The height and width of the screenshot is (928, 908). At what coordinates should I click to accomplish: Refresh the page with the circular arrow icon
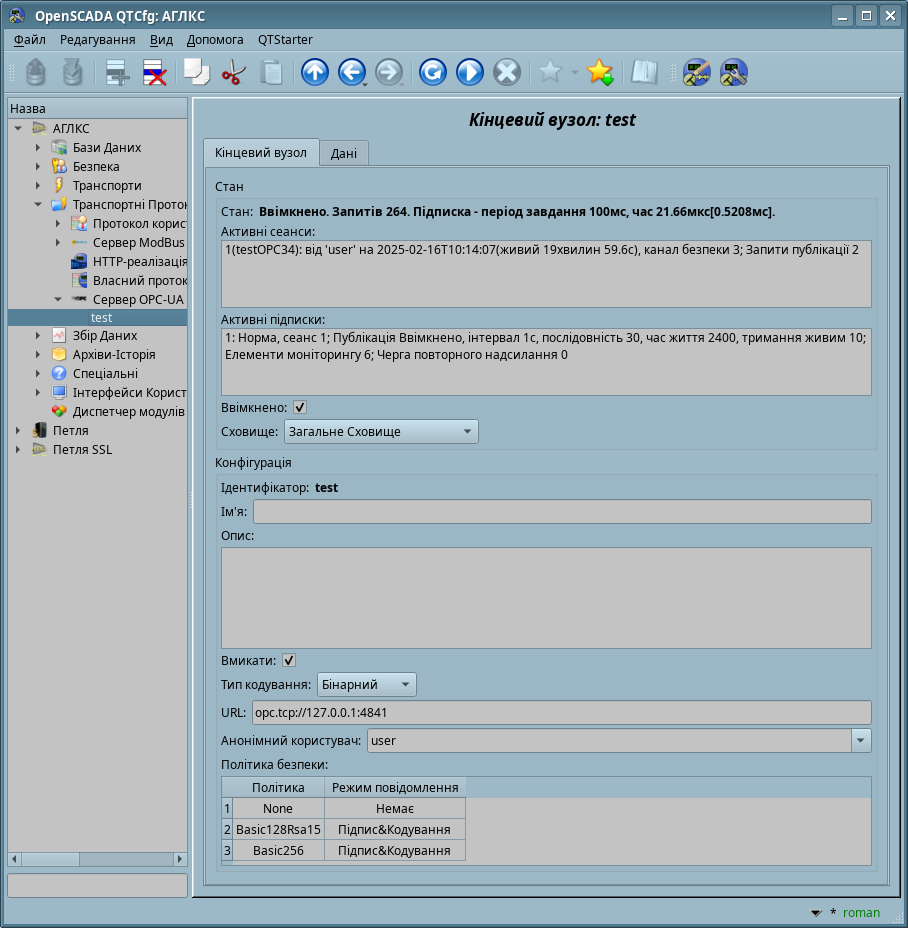[432, 72]
